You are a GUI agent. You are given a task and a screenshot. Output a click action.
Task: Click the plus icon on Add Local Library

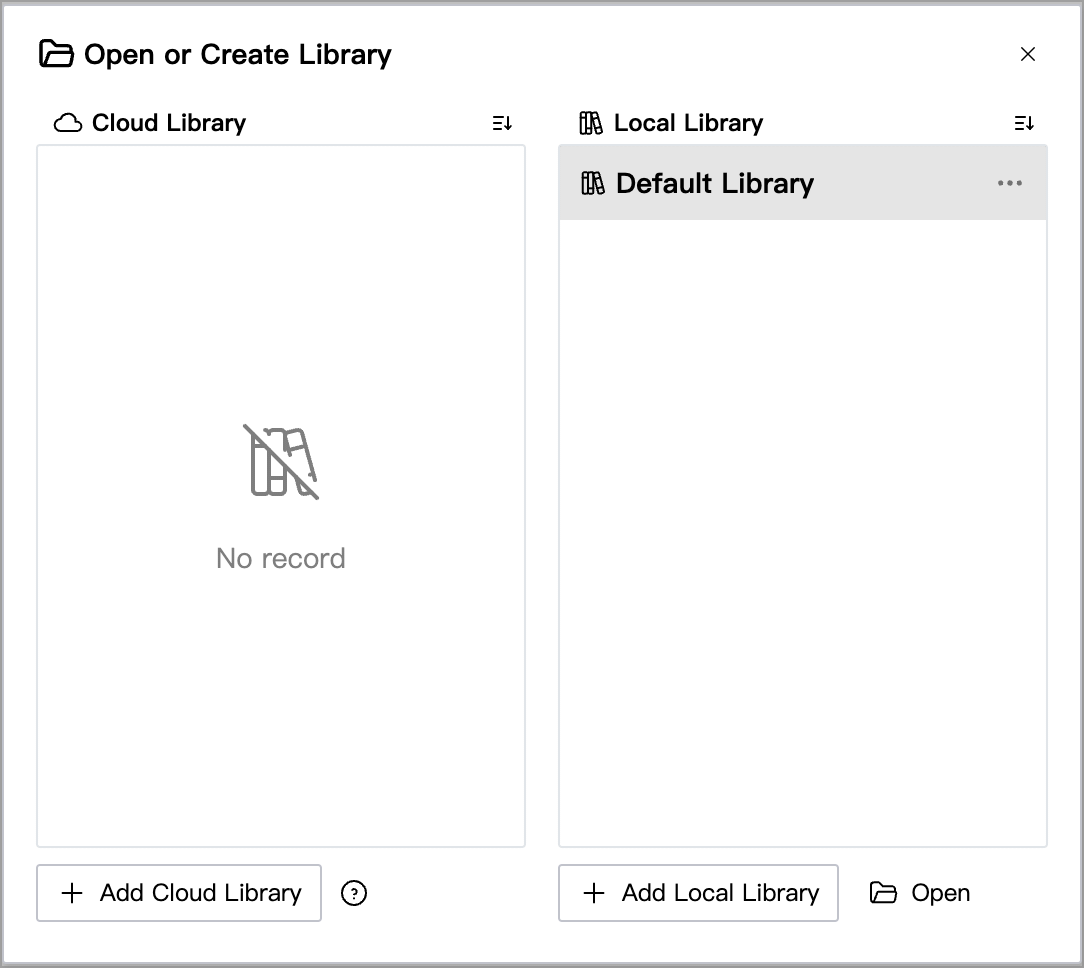[x=594, y=893]
